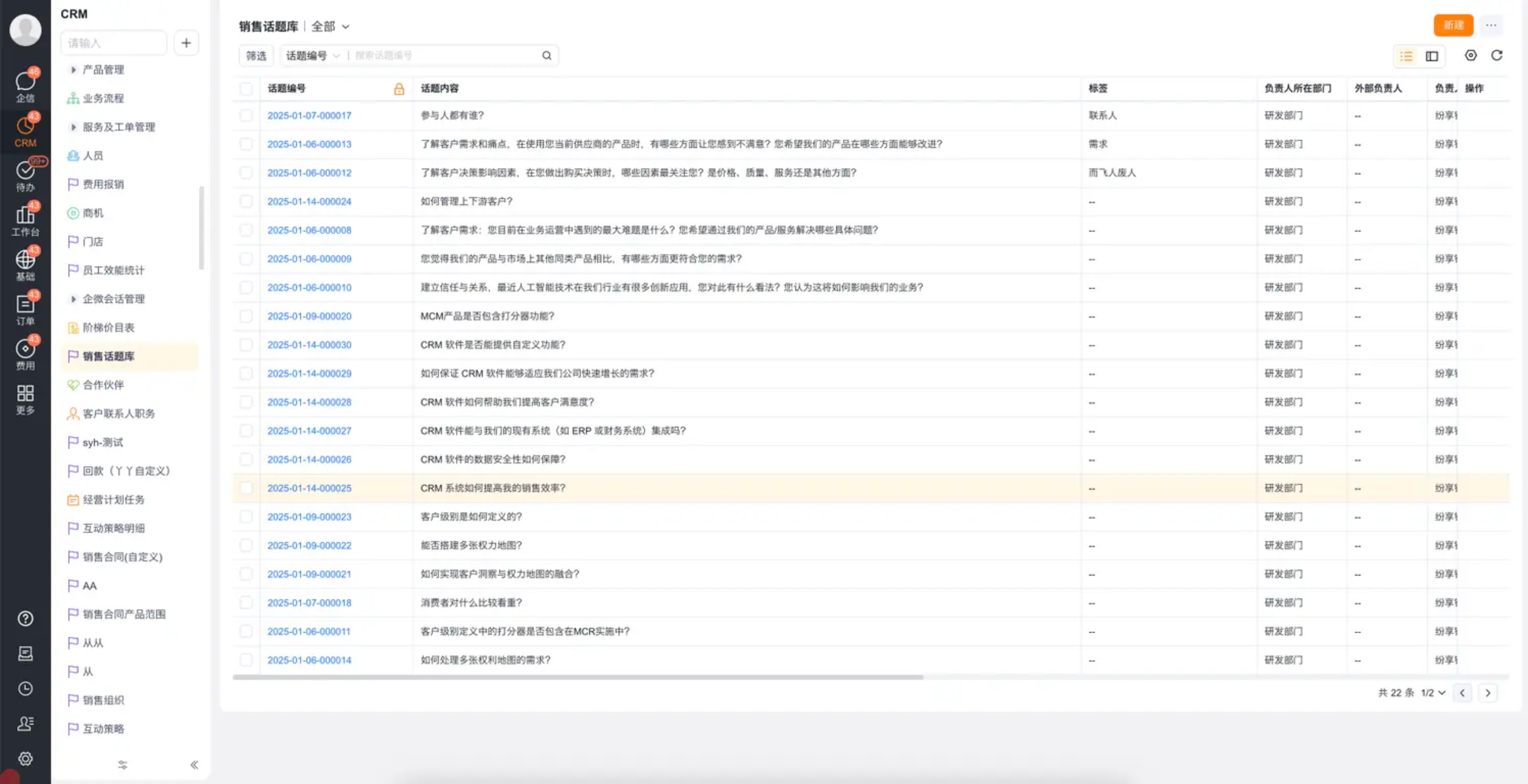Open topic link 2025-01-06-000013

coord(309,144)
